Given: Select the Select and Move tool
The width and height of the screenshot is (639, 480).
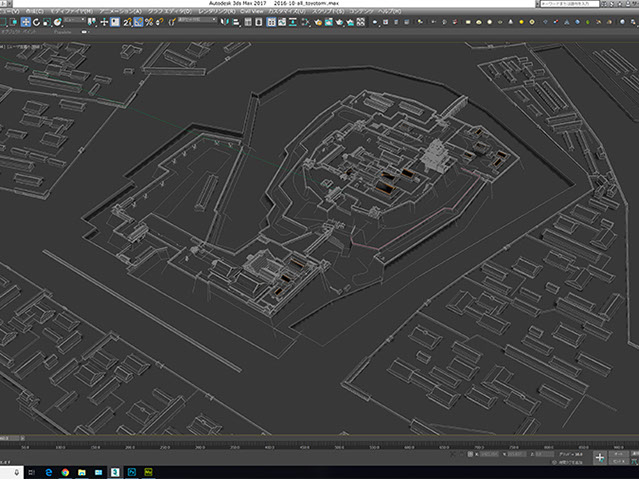Looking at the screenshot, I should (x=26, y=21).
